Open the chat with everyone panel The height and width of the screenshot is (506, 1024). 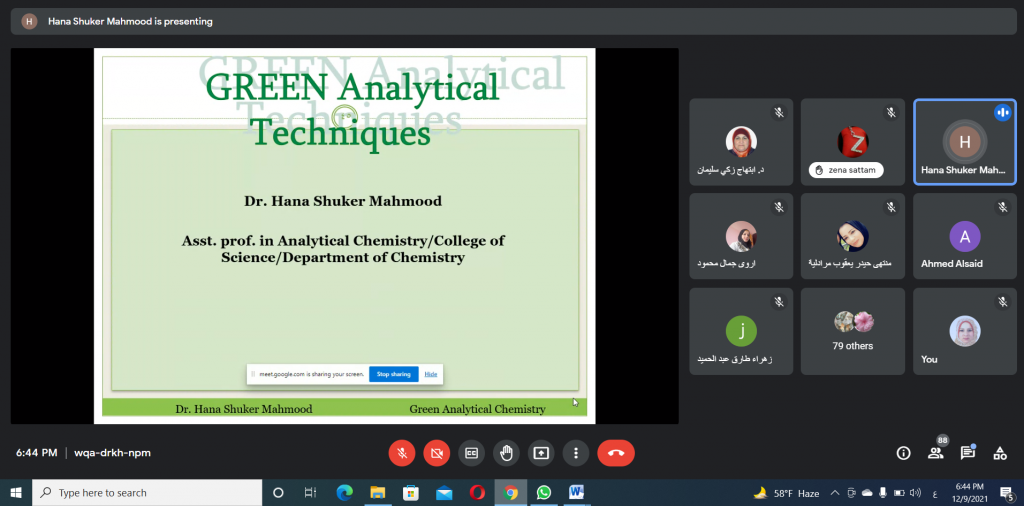[967, 453]
